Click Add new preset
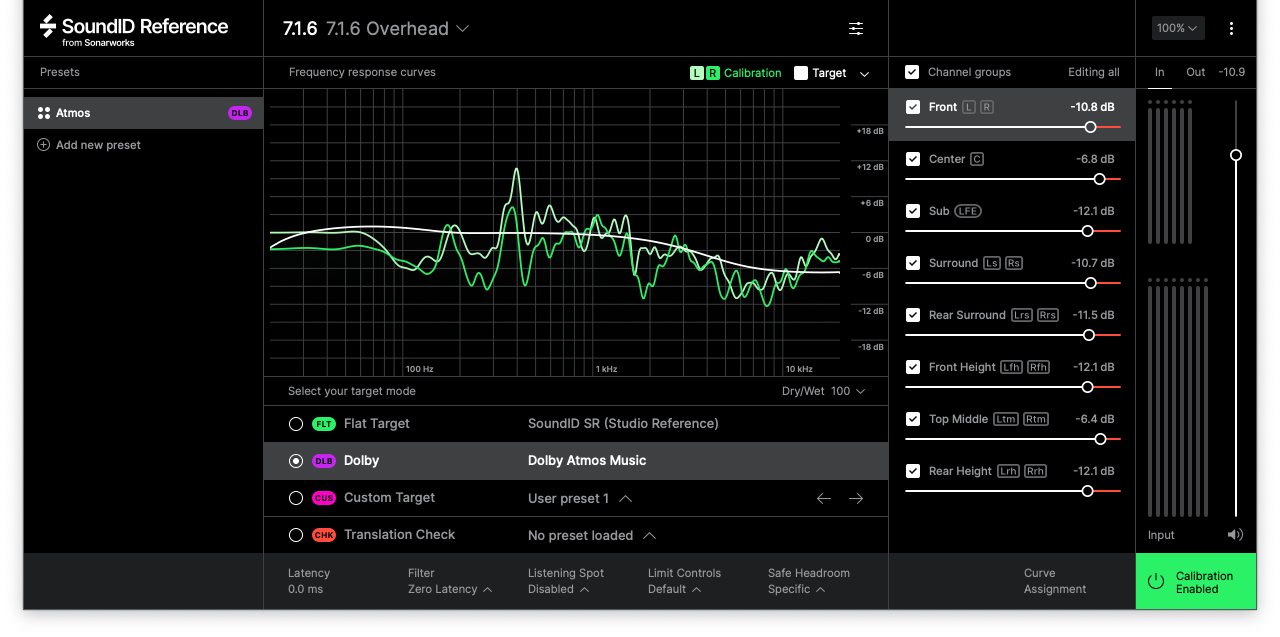The image size is (1280, 637). tap(89, 145)
